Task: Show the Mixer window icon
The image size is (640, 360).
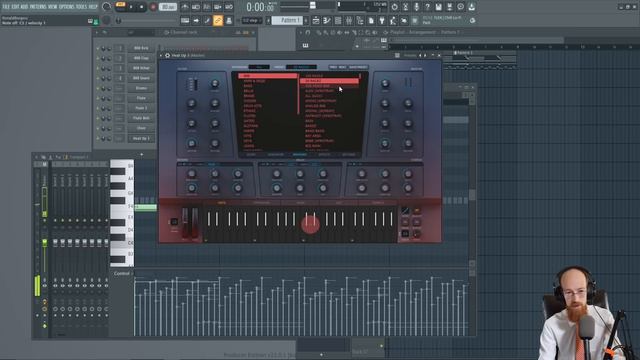Action: tap(349, 20)
